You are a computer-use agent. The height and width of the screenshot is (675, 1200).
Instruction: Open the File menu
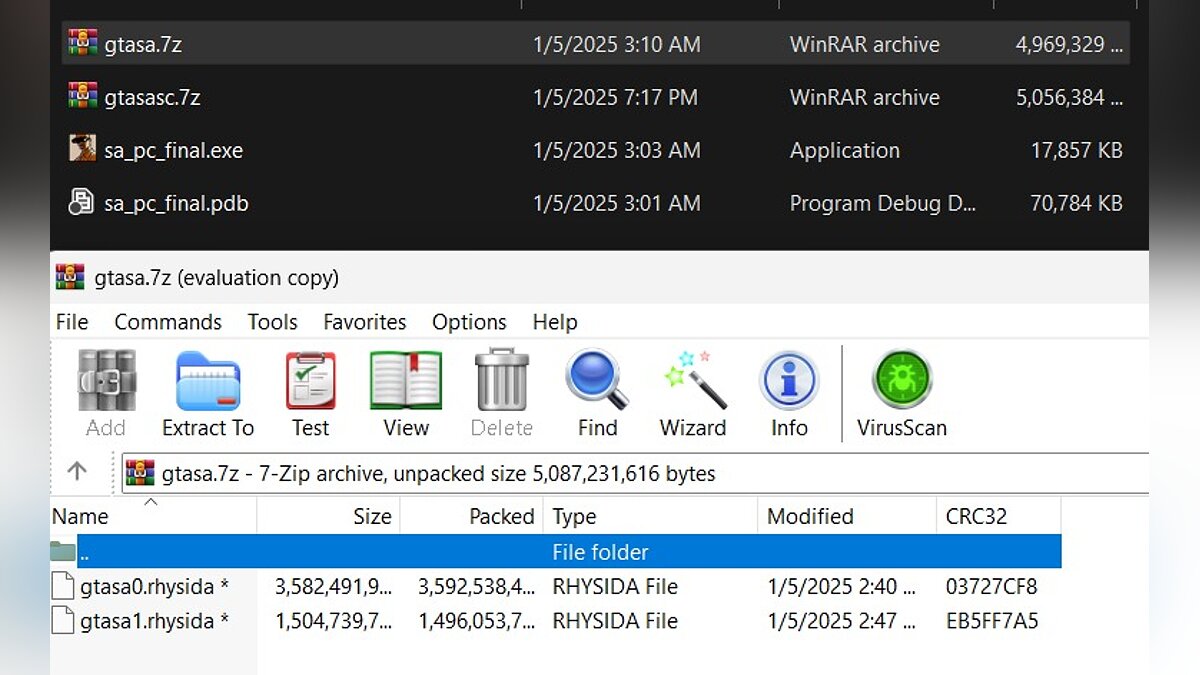click(x=72, y=322)
